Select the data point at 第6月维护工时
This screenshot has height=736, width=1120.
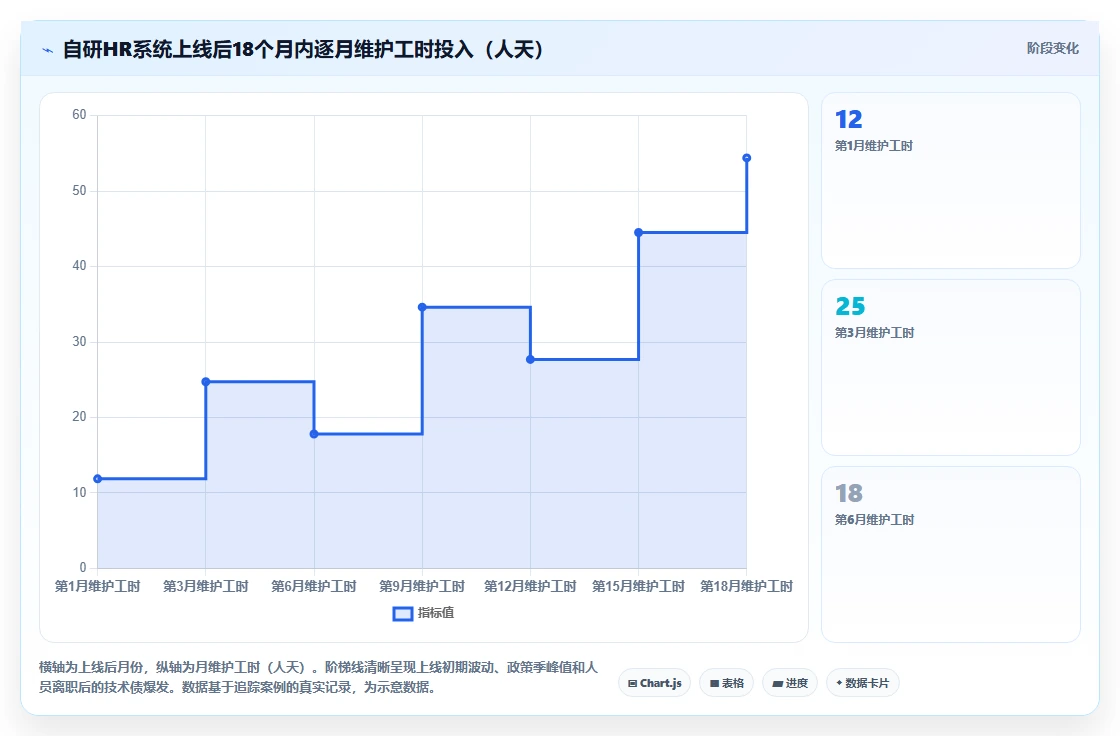tap(314, 434)
